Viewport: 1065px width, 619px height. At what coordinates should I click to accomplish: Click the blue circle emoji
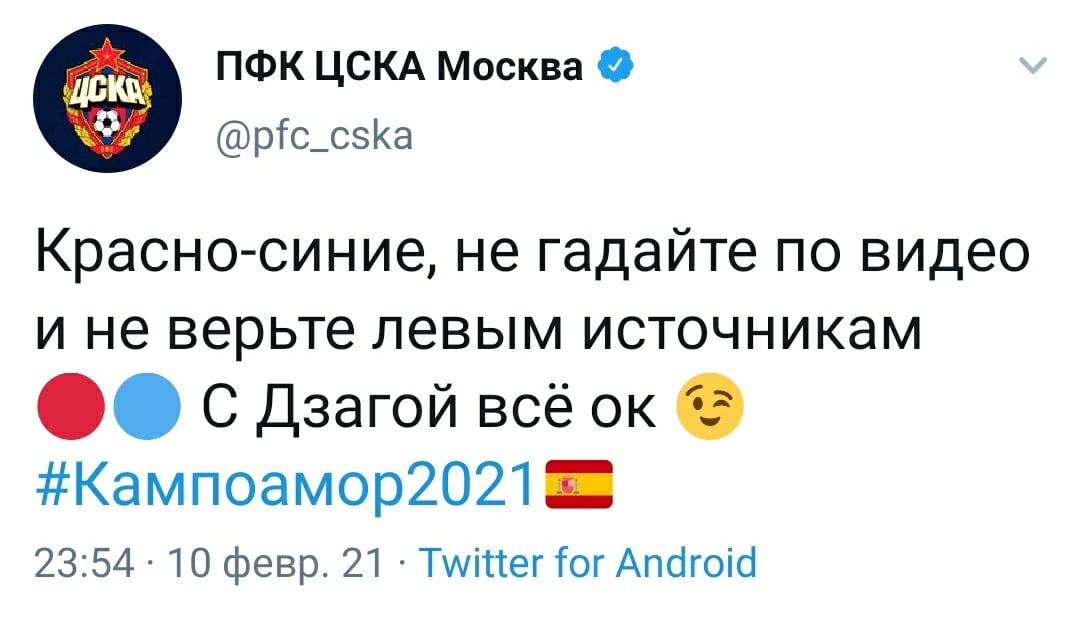(147, 406)
